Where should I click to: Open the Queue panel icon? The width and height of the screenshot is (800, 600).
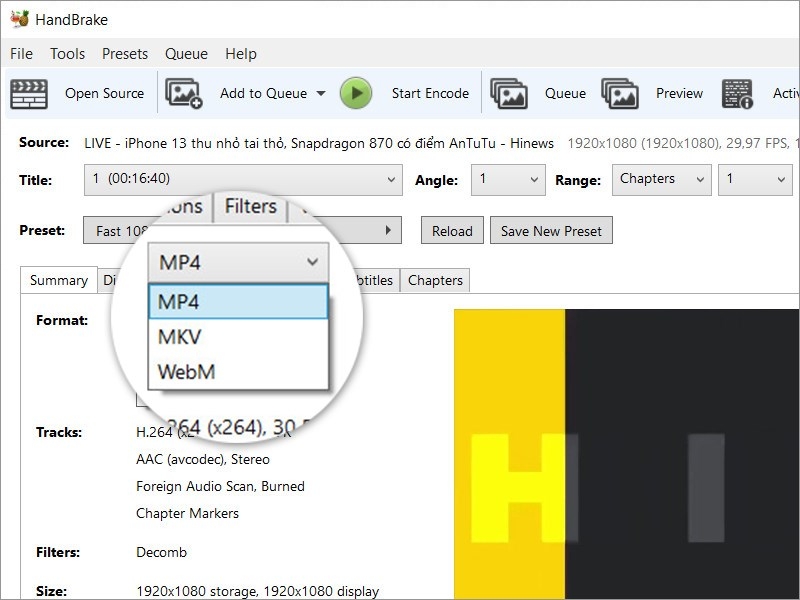(509, 93)
